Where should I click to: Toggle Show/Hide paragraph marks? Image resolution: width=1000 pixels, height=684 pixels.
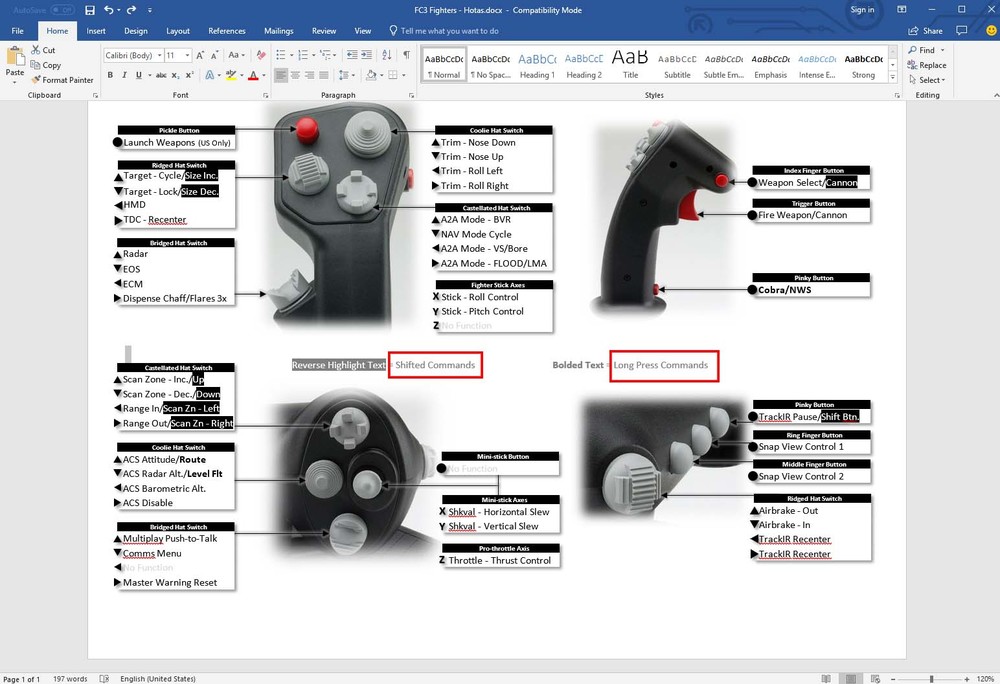[x=405, y=54]
